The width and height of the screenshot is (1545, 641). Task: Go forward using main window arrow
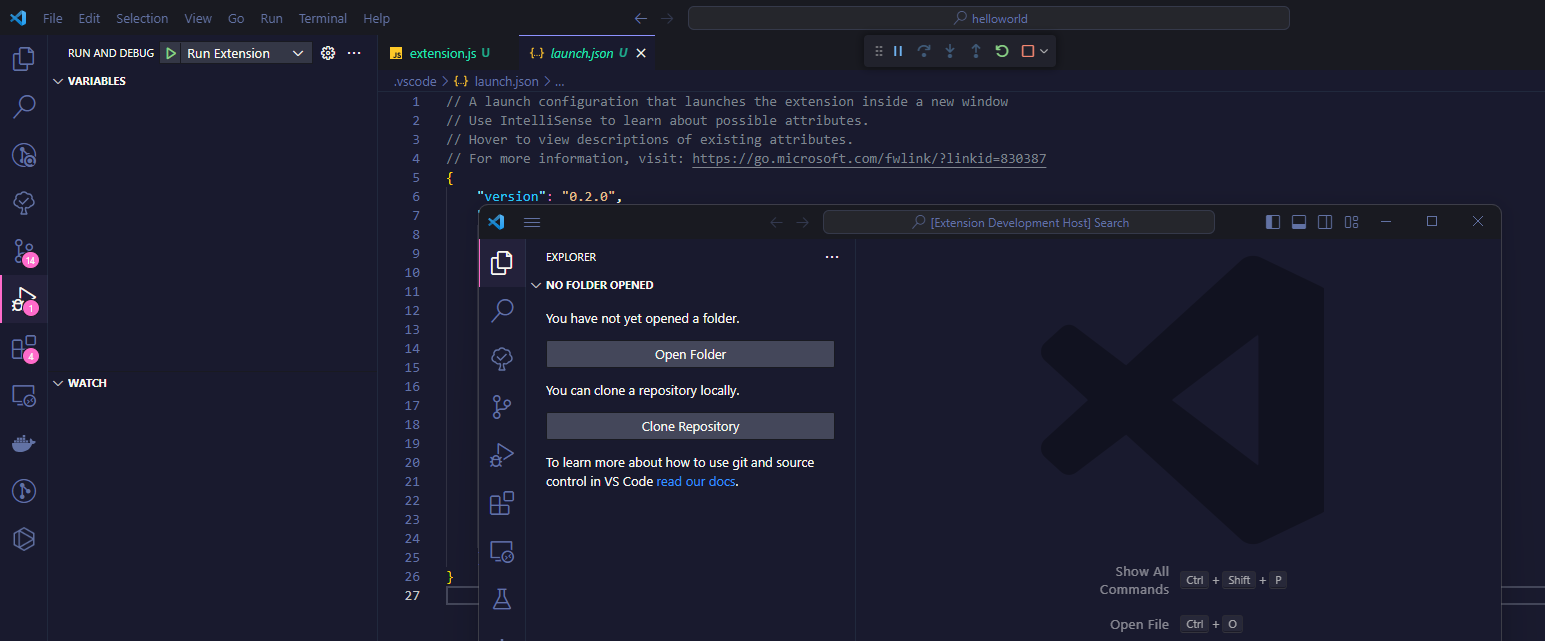coord(667,18)
